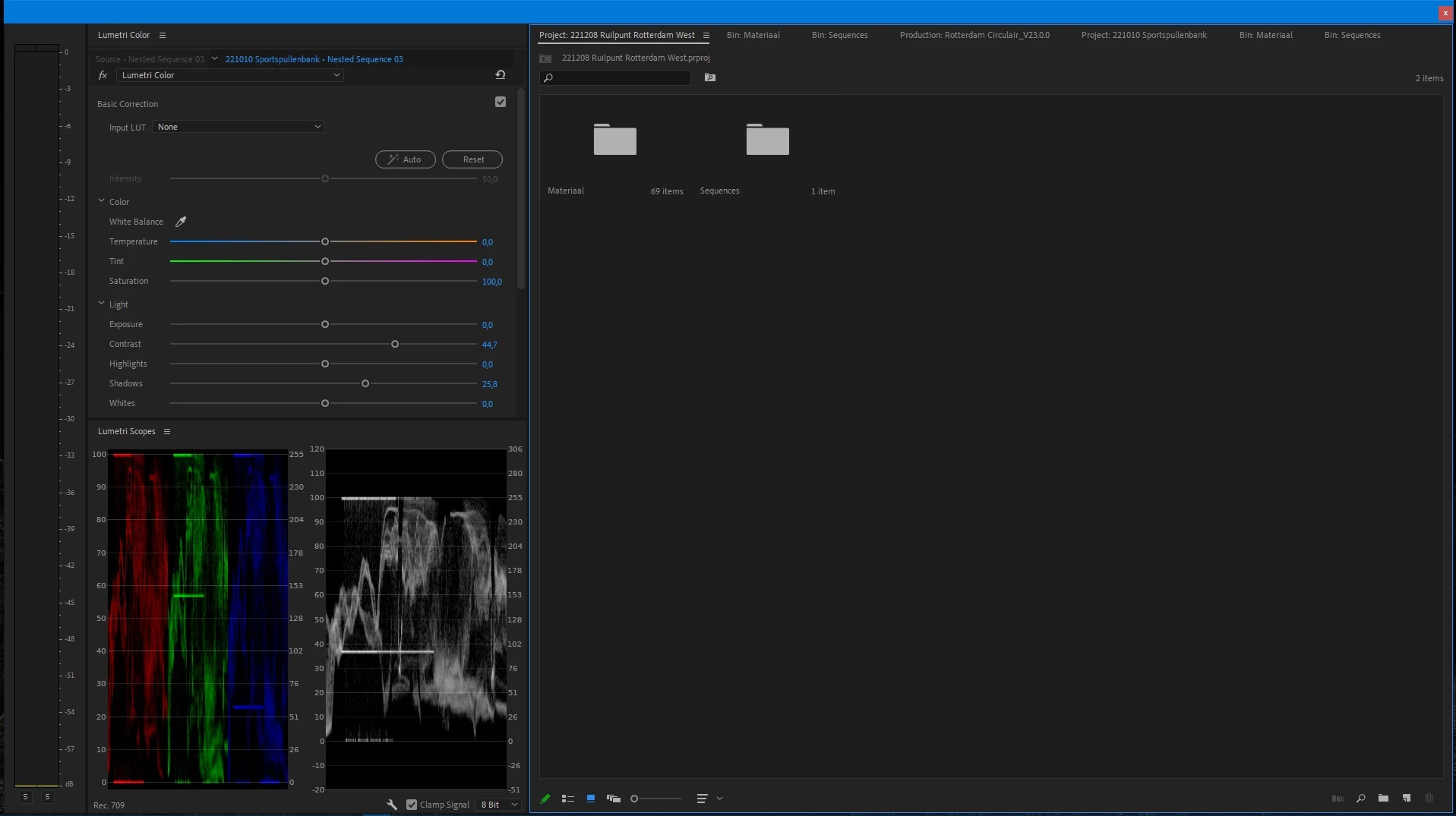Open the Lumetri Scopes panel menu

click(167, 431)
